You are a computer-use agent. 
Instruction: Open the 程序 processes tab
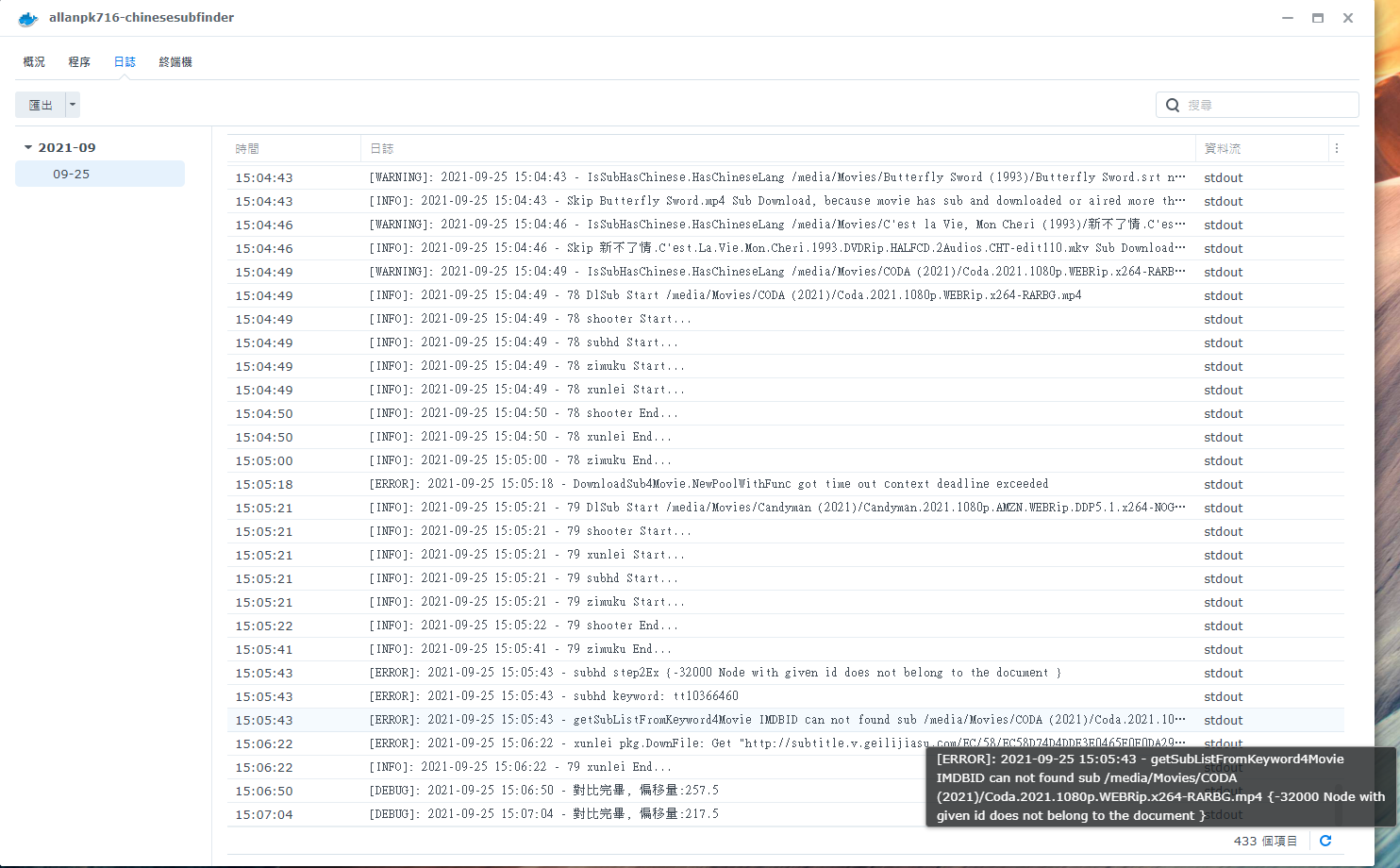79,61
